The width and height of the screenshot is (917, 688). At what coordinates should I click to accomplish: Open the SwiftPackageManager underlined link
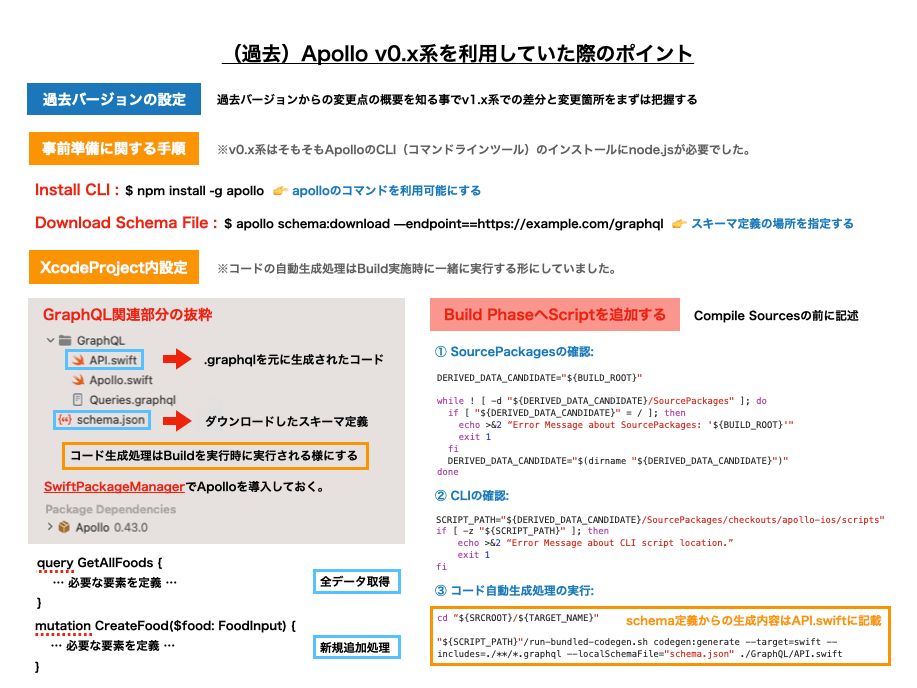pos(115,487)
